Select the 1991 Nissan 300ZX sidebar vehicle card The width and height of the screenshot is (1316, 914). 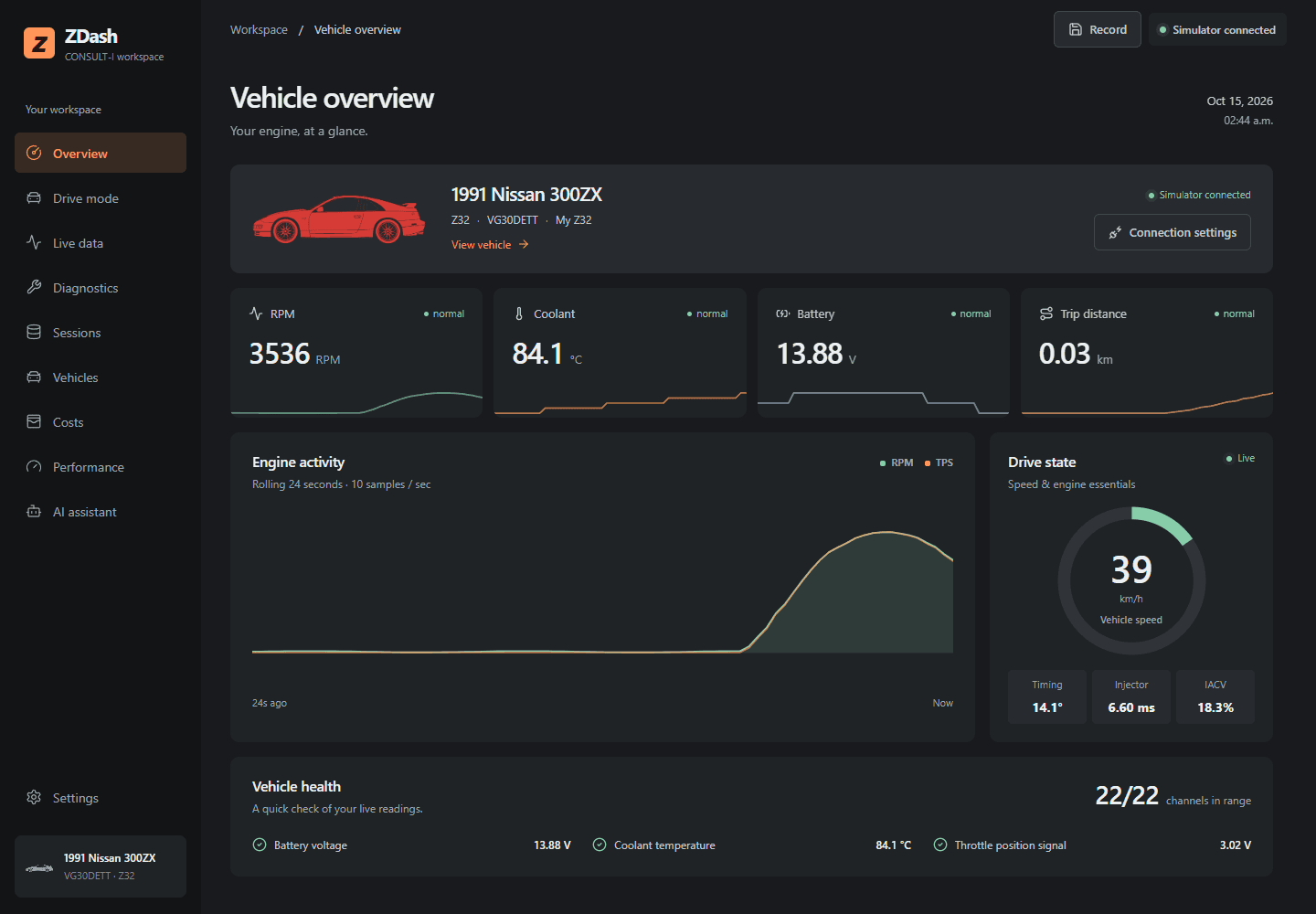[x=101, y=866]
